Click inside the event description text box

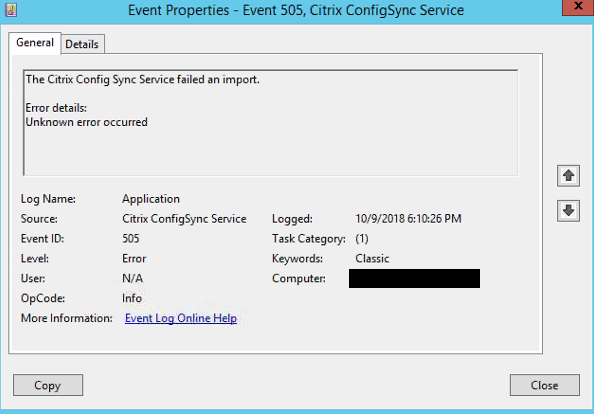click(x=270, y=123)
